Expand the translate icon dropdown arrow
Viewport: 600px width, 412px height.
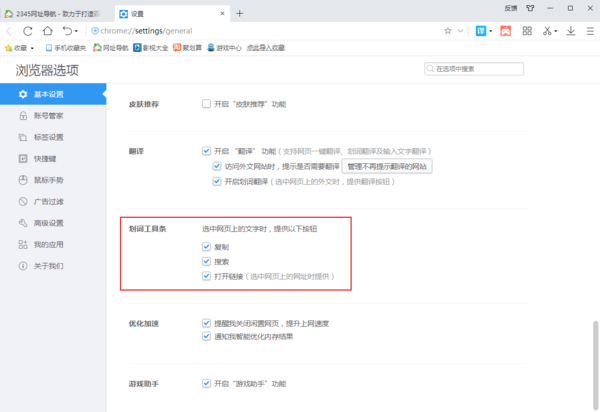click(x=491, y=31)
